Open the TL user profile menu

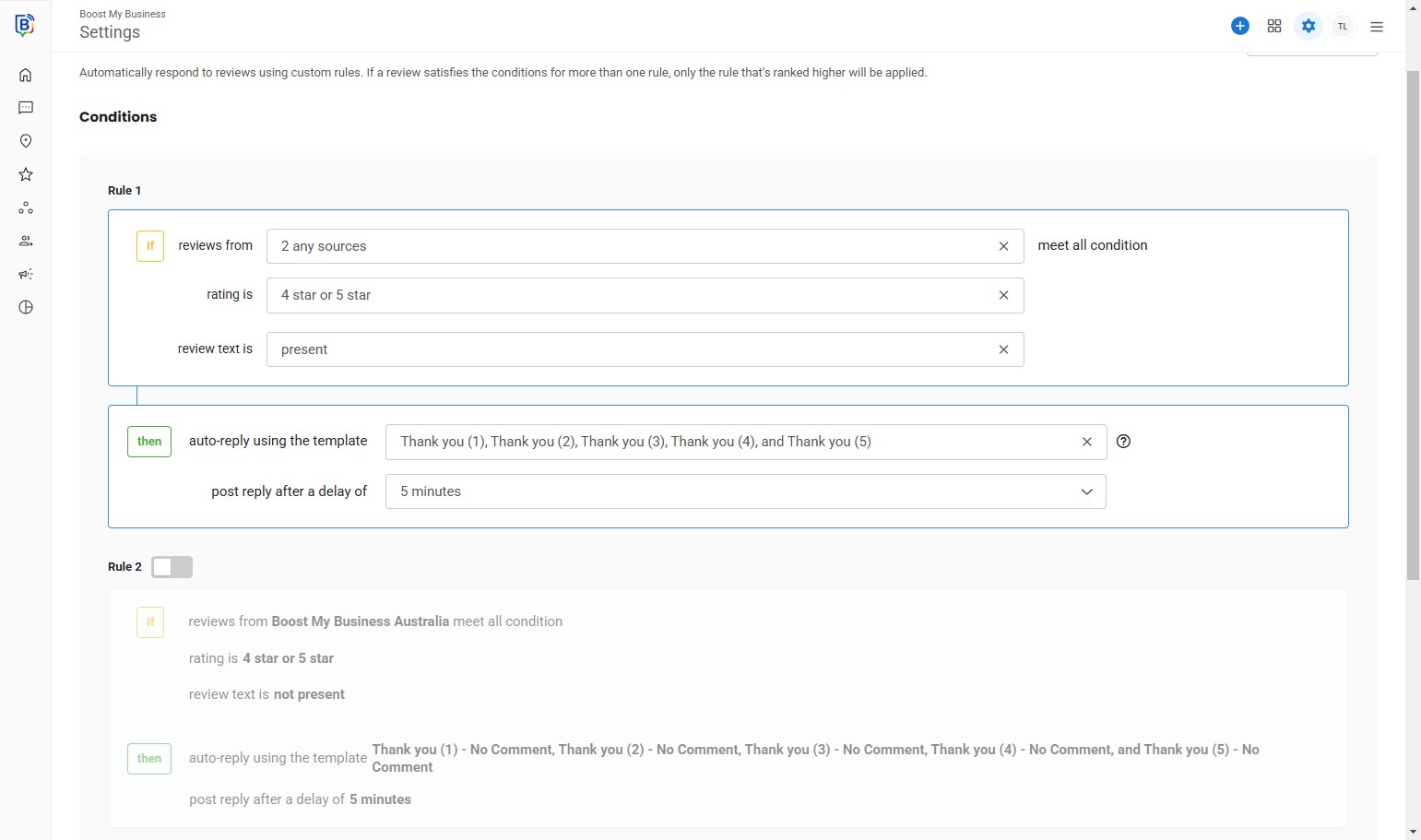[x=1343, y=27]
